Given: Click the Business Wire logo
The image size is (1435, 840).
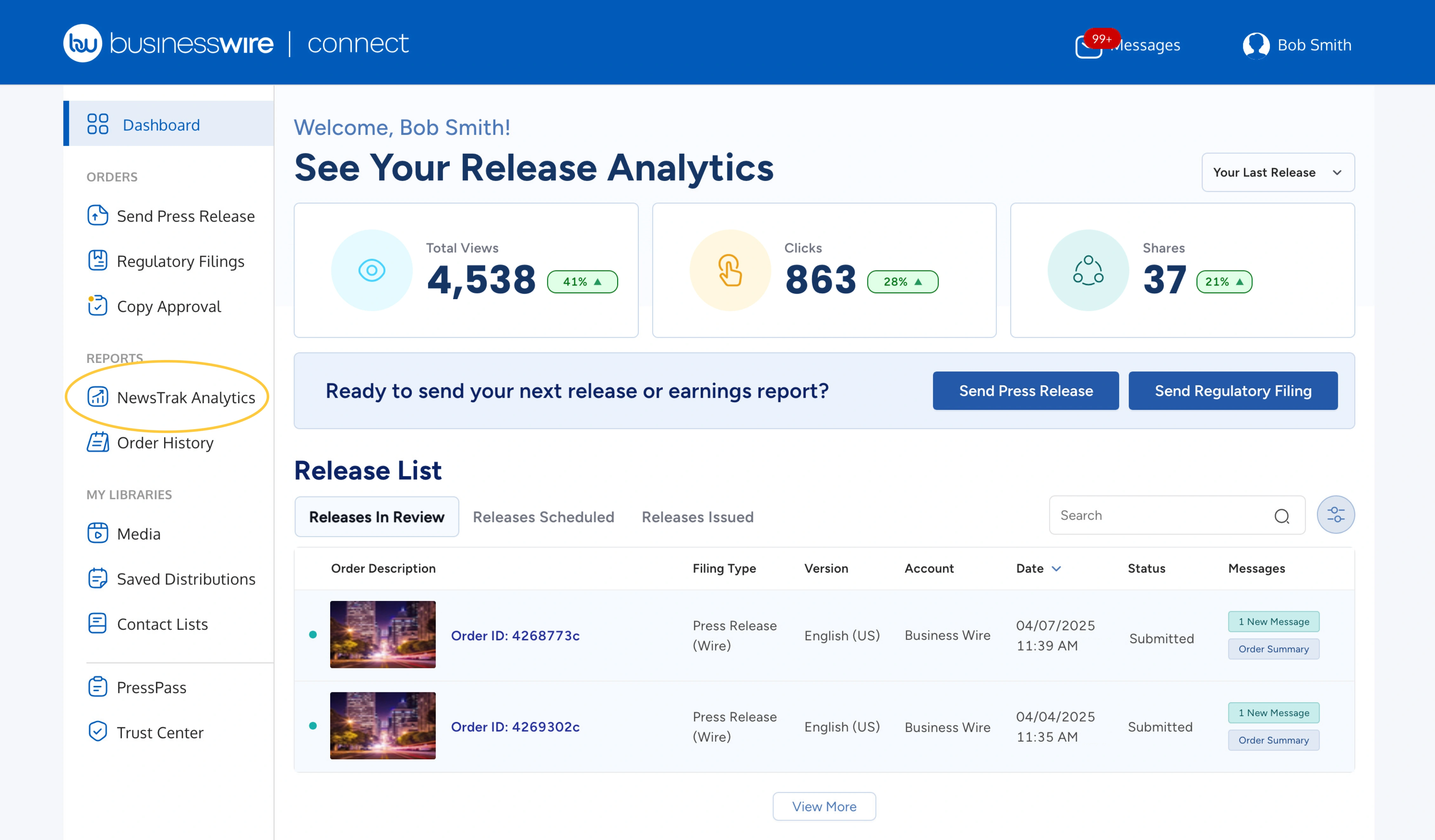Looking at the screenshot, I should point(168,43).
